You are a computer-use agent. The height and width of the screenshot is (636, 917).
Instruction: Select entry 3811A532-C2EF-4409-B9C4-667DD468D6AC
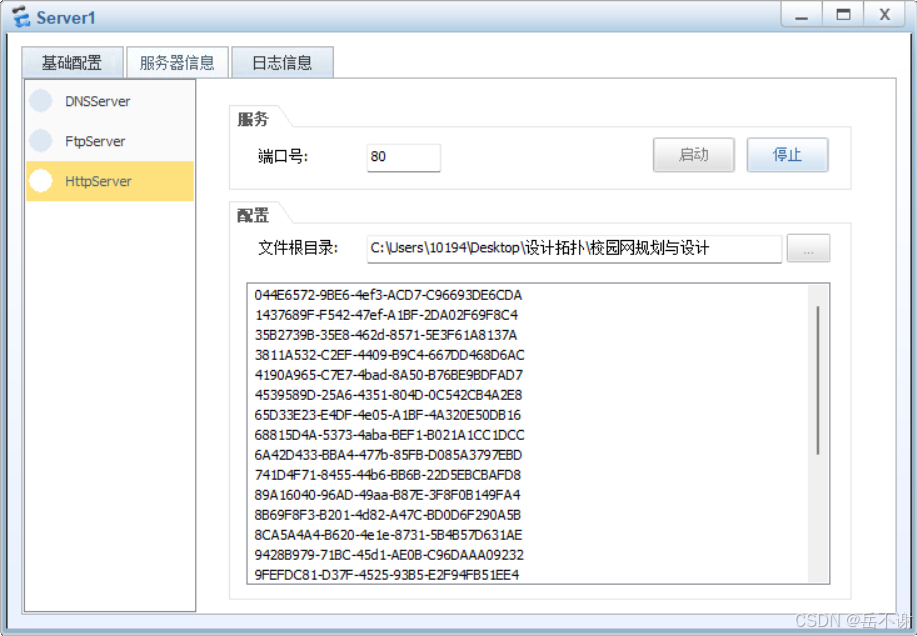pos(389,355)
